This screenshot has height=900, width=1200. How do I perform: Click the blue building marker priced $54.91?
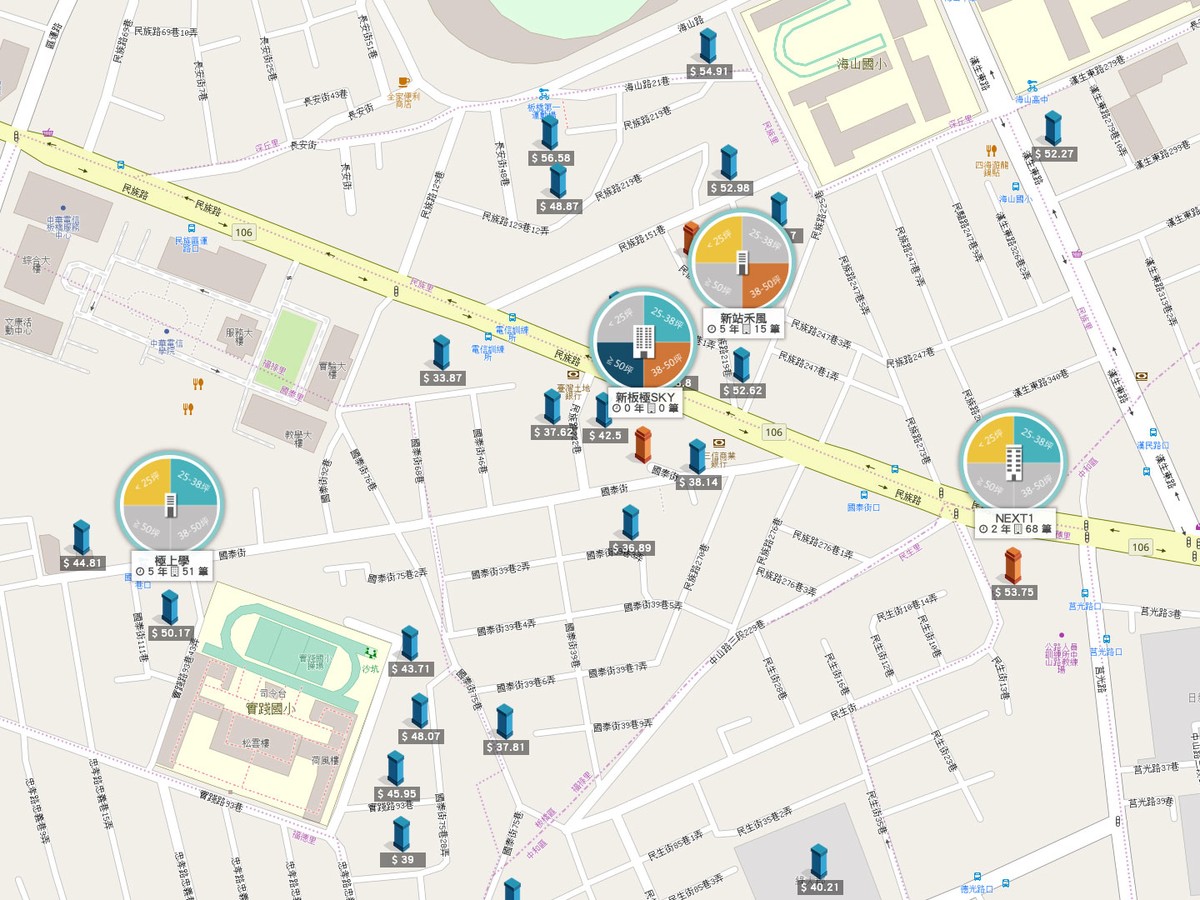click(x=708, y=46)
